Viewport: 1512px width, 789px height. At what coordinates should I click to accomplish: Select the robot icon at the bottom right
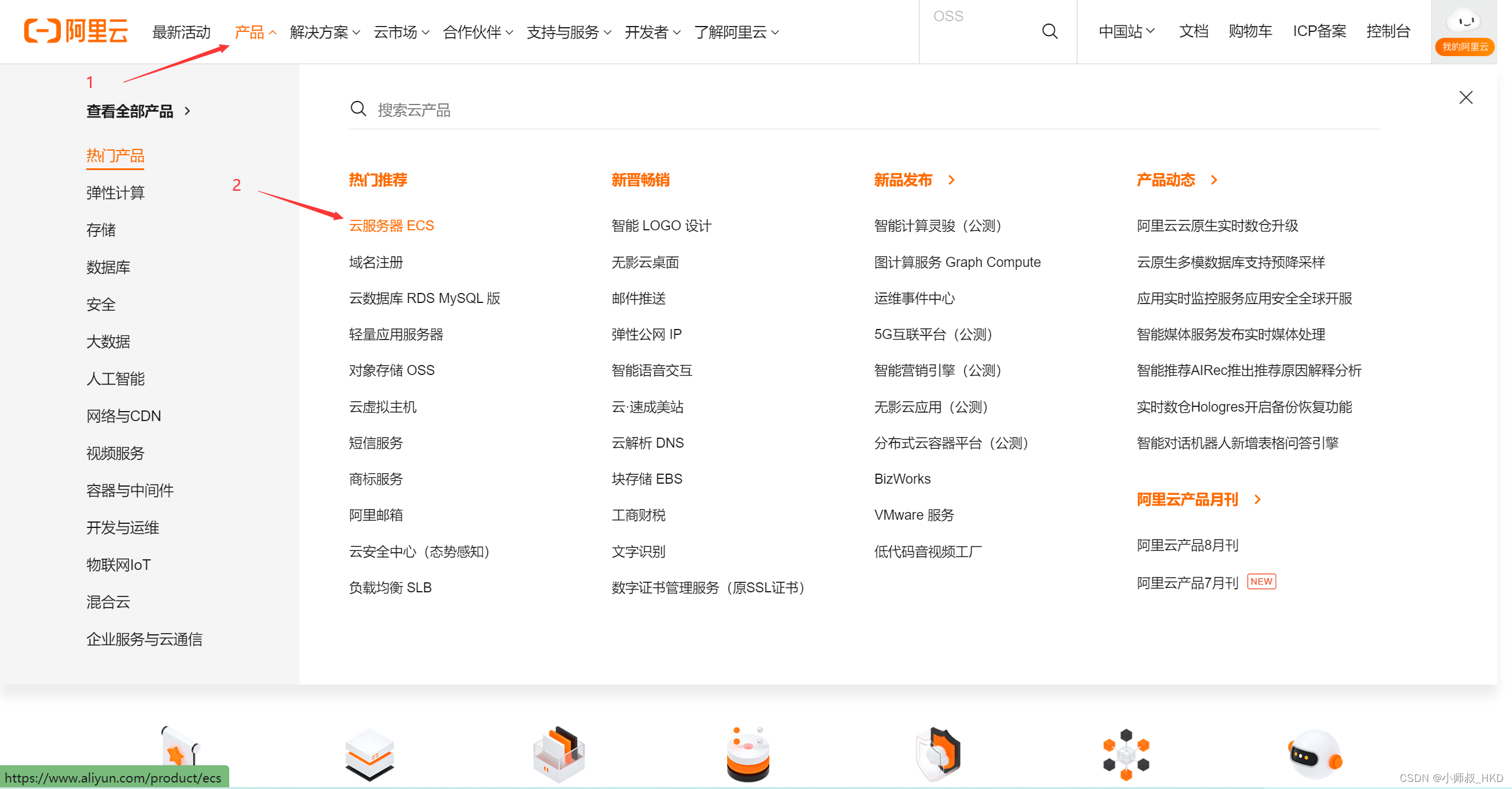pyautogui.click(x=1314, y=754)
